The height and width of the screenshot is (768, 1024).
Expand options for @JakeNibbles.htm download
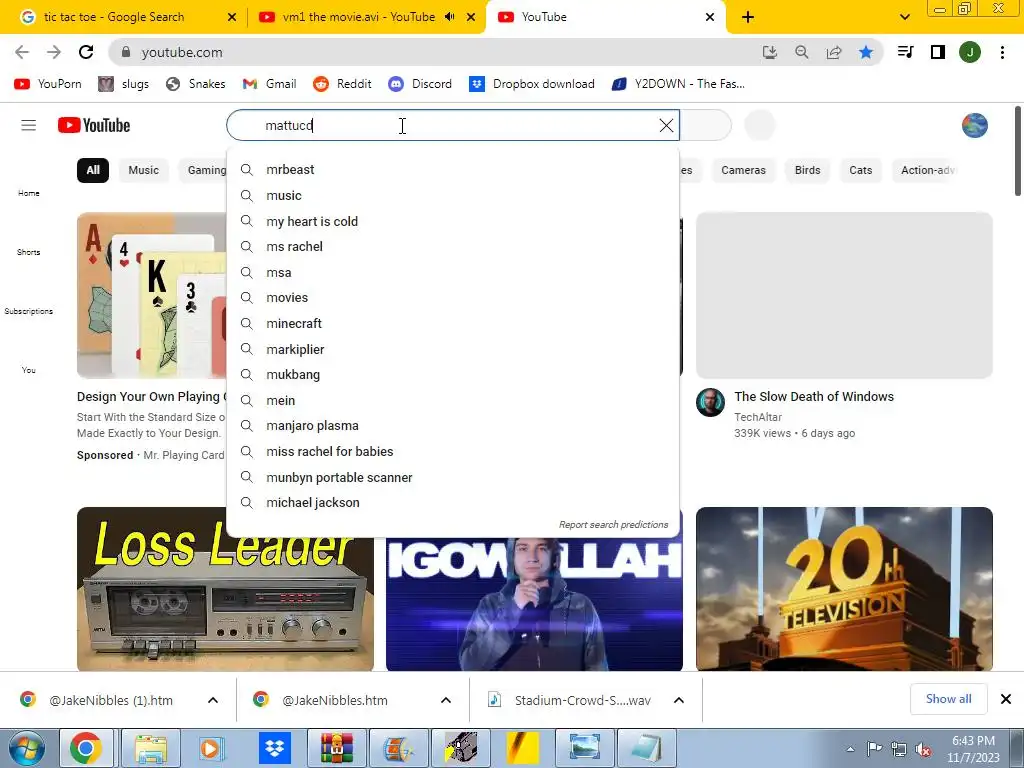click(445, 700)
